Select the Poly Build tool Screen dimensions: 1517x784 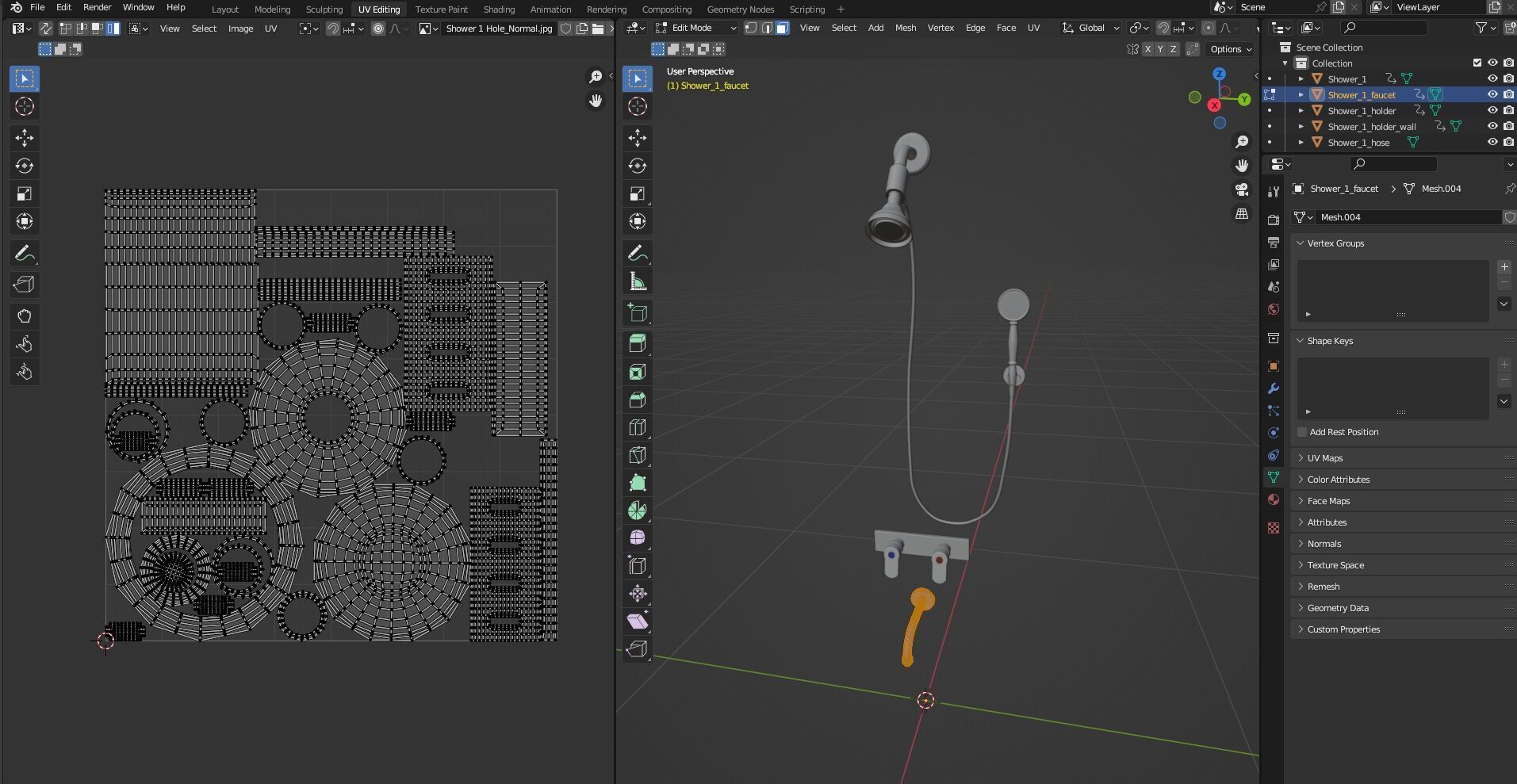[638, 483]
